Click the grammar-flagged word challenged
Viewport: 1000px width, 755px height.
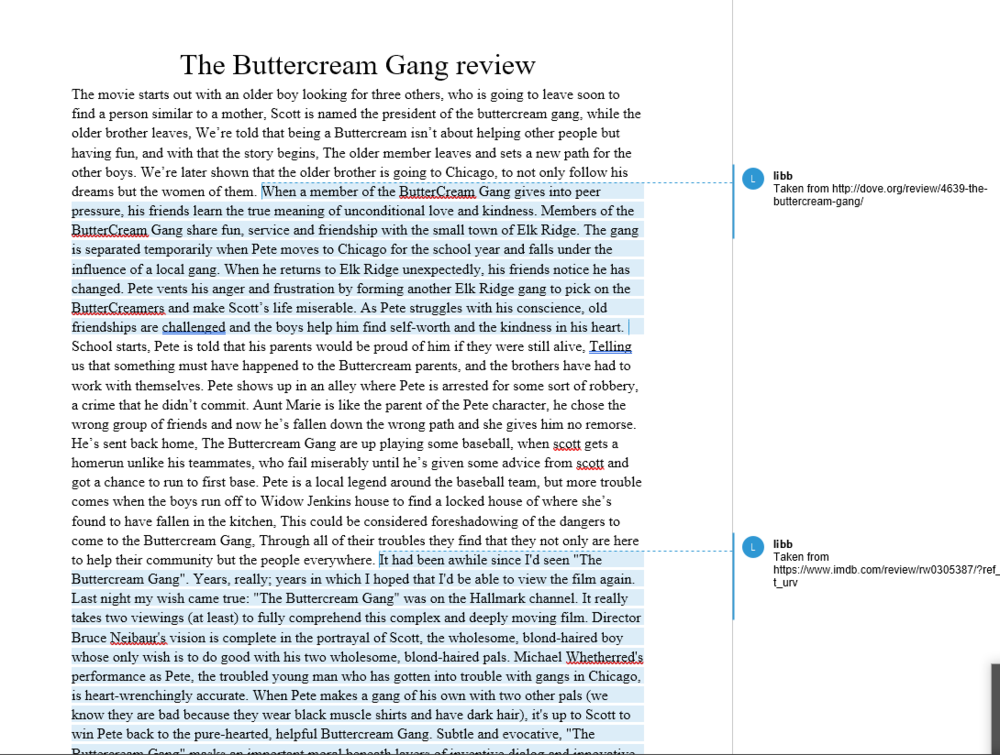[193, 327]
